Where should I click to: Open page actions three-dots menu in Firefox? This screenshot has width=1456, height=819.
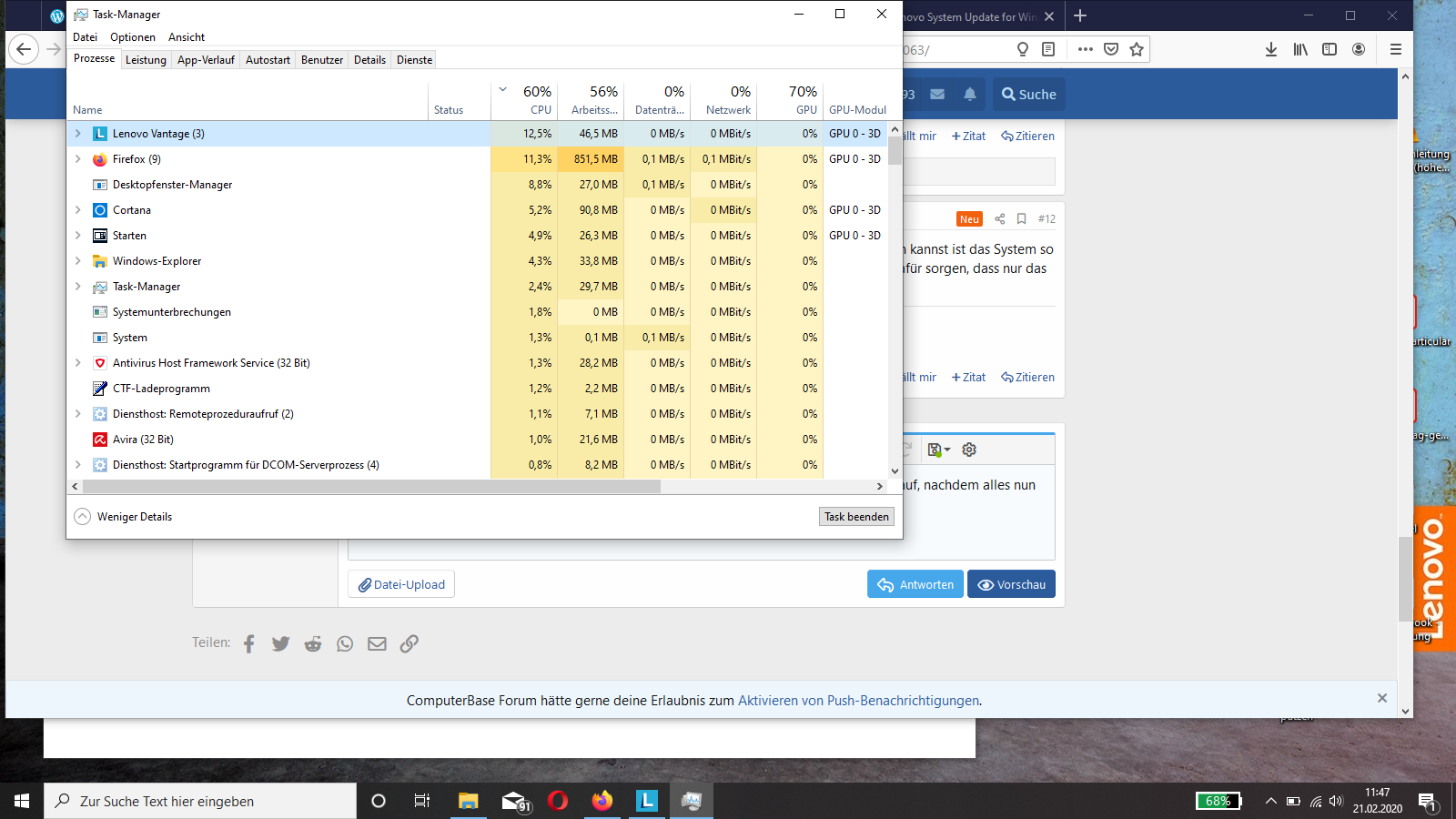click(1086, 49)
